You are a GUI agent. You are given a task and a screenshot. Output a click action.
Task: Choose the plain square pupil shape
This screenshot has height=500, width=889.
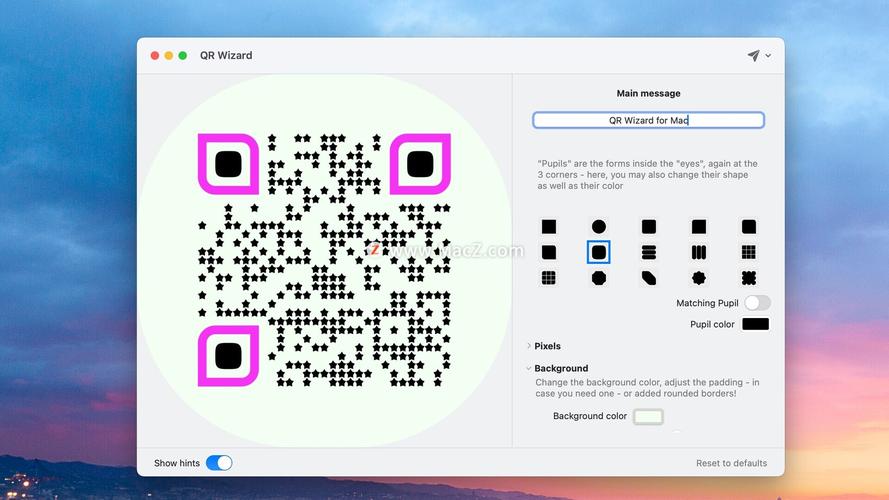(x=549, y=227)
